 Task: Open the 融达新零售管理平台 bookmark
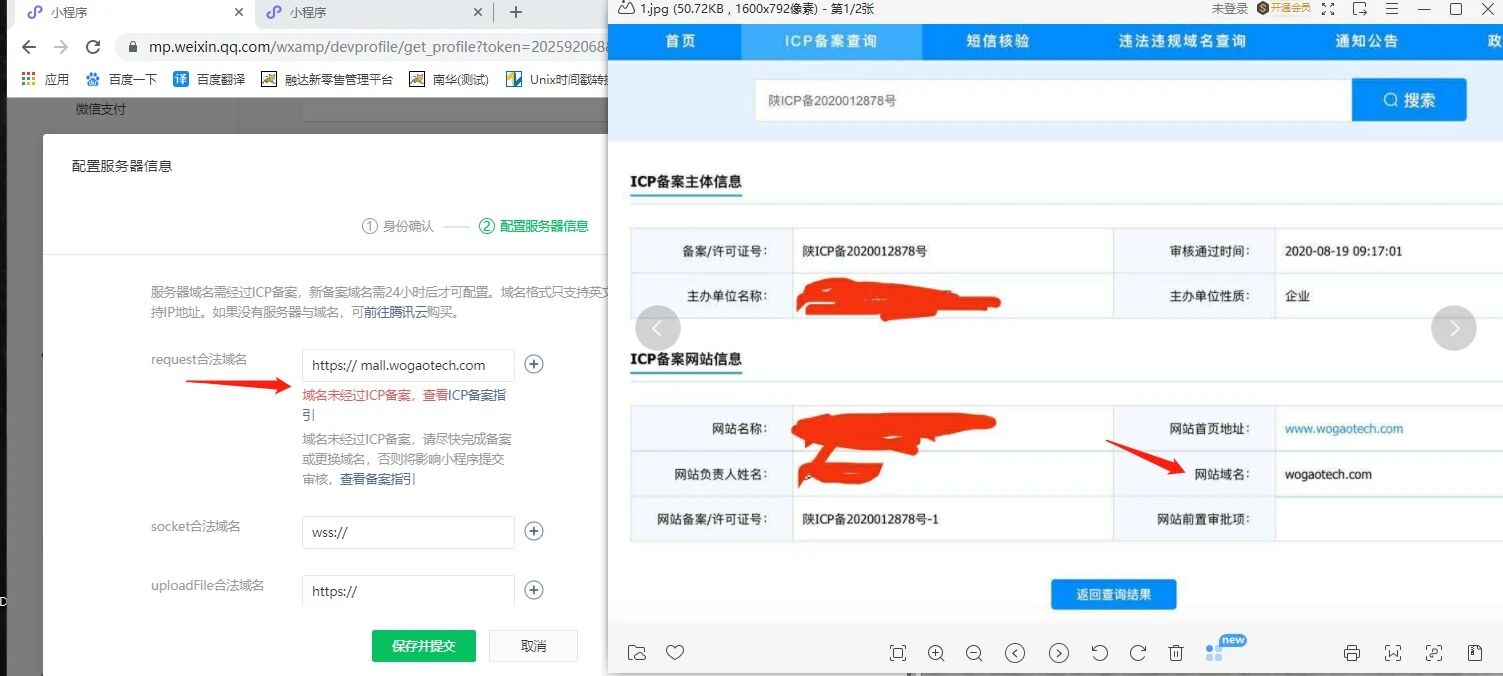(327, 79)
